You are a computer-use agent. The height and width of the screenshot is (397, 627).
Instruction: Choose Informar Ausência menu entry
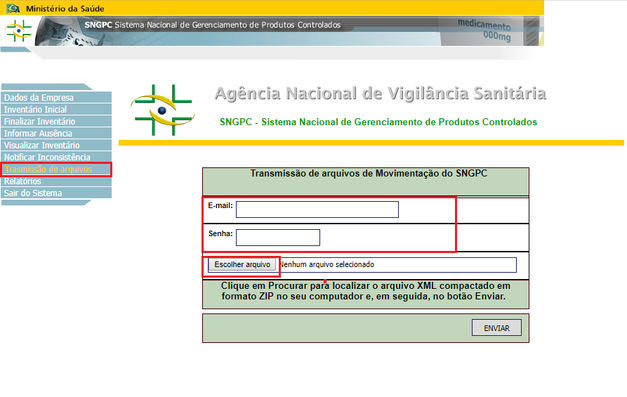click(56, 134)
